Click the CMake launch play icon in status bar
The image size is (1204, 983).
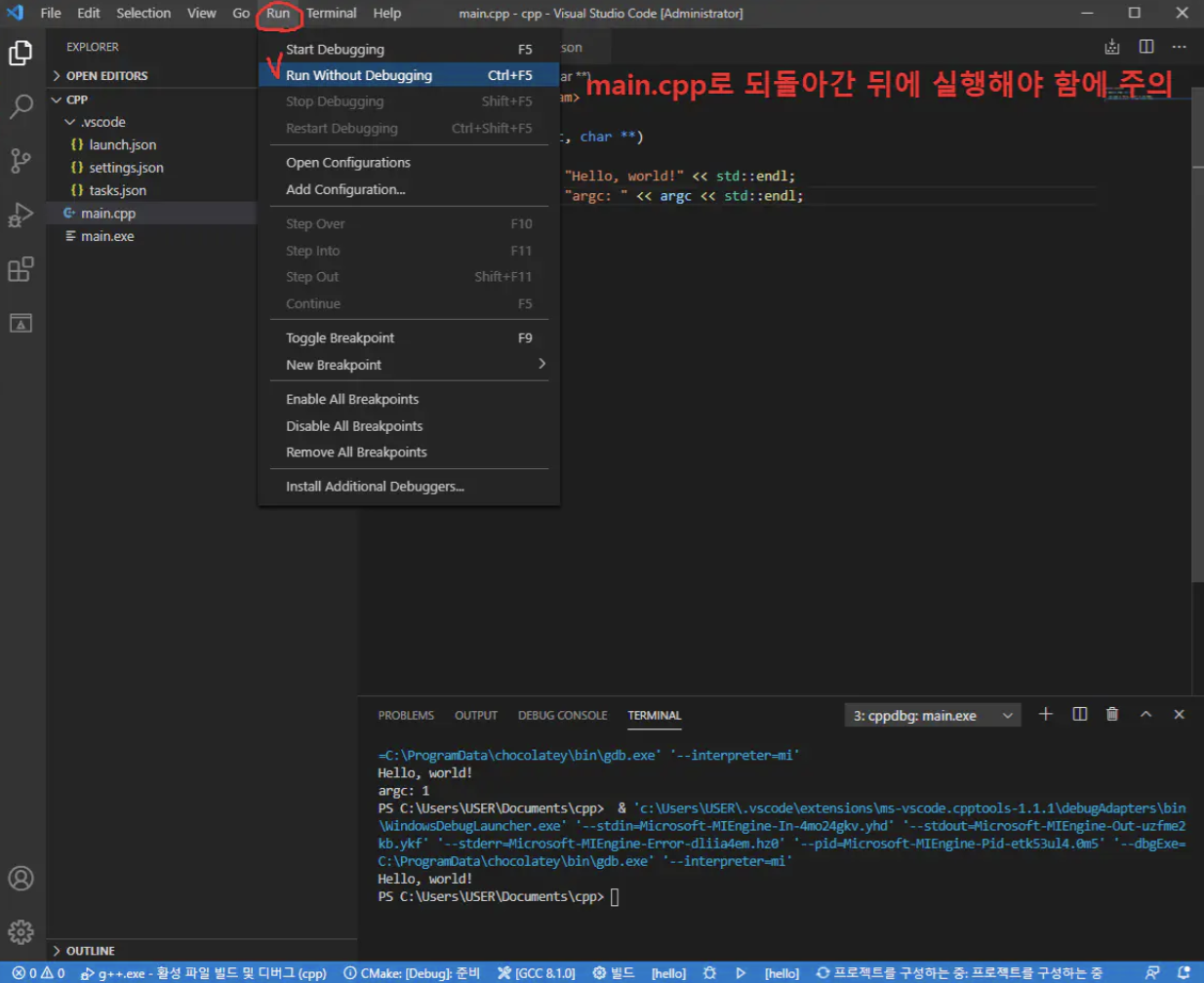pyautogui.click(x=741, y=972)
